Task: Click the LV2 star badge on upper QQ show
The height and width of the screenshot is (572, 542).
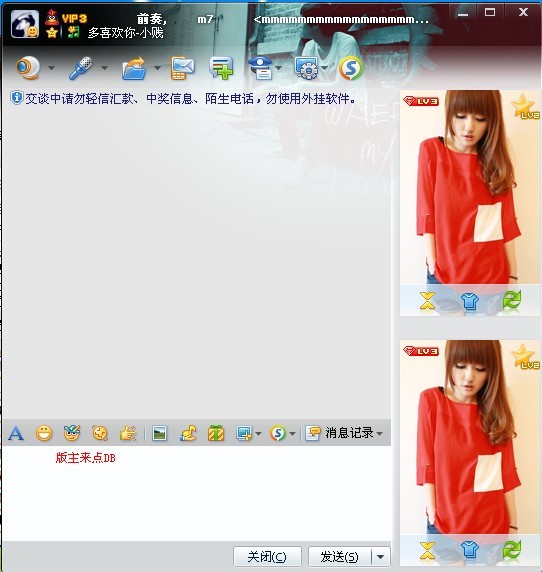Action: click(x=525, y=106)
